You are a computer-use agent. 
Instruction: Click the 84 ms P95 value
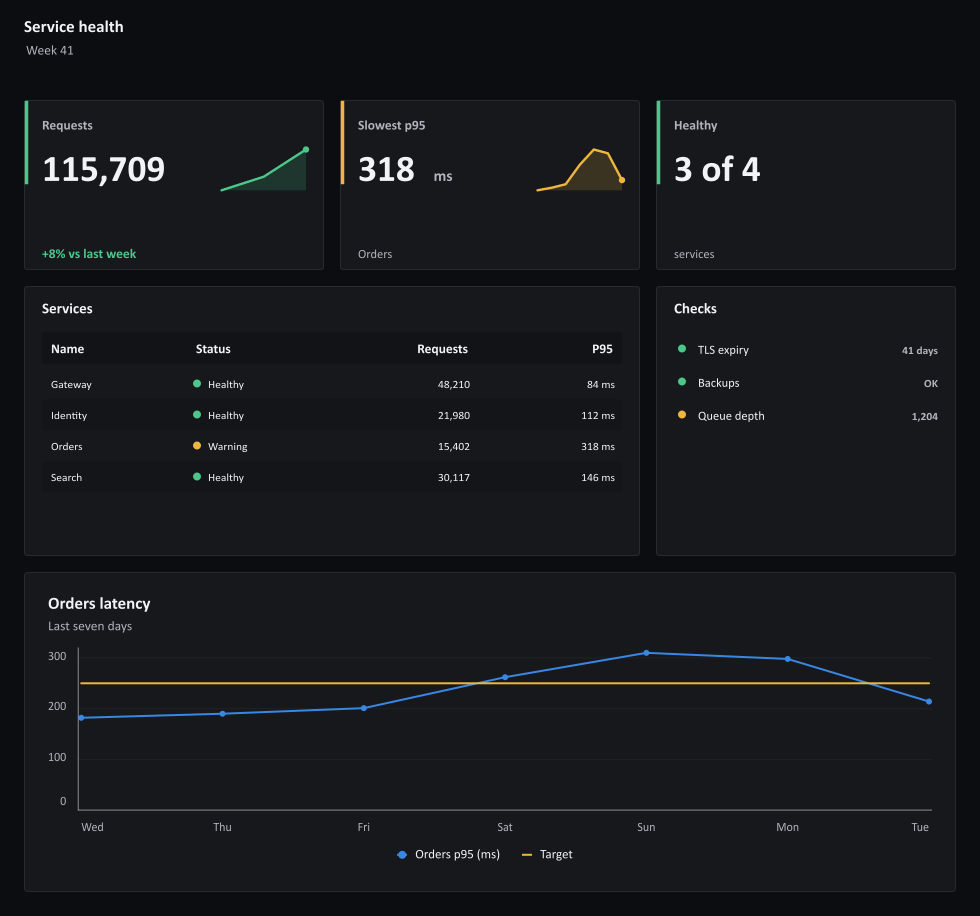coord(601,384)
